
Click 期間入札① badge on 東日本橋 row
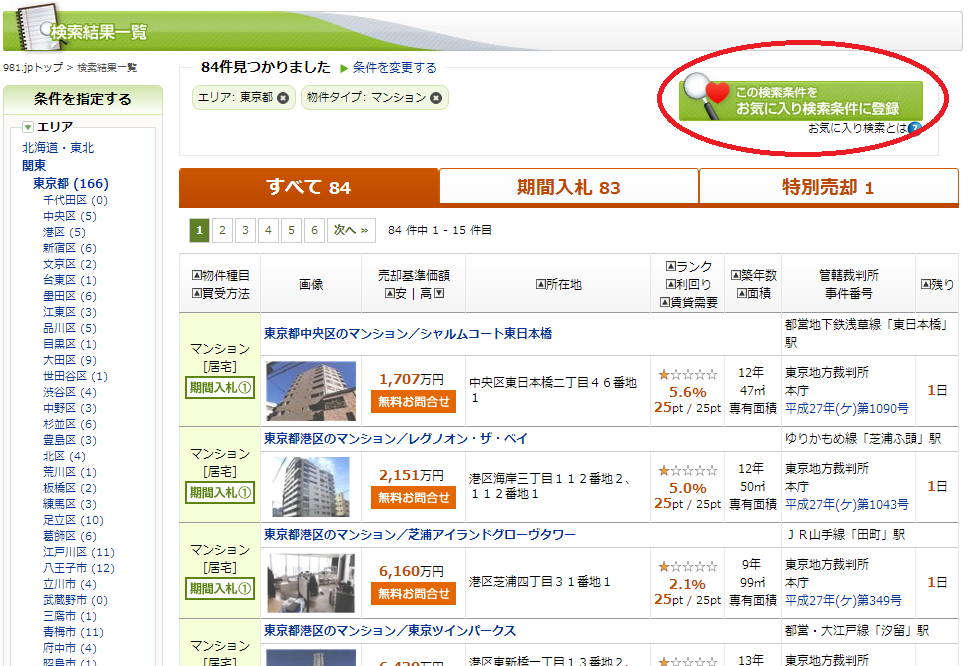click(220, 388)
